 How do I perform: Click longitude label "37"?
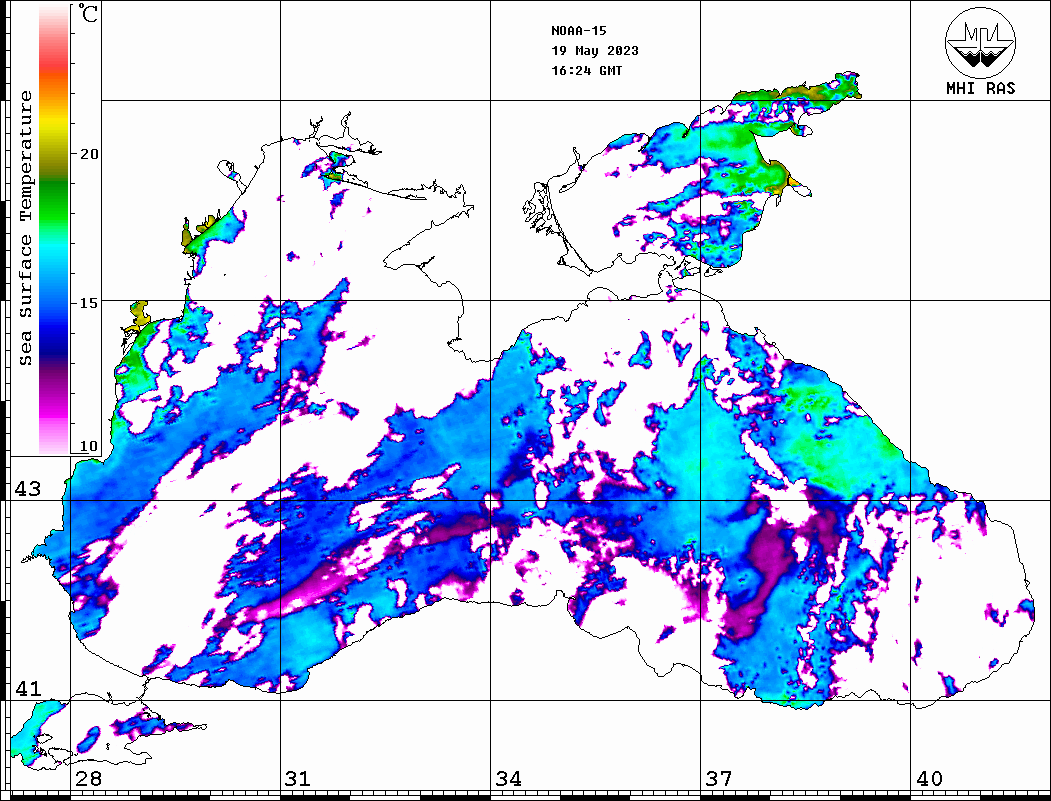719,779
